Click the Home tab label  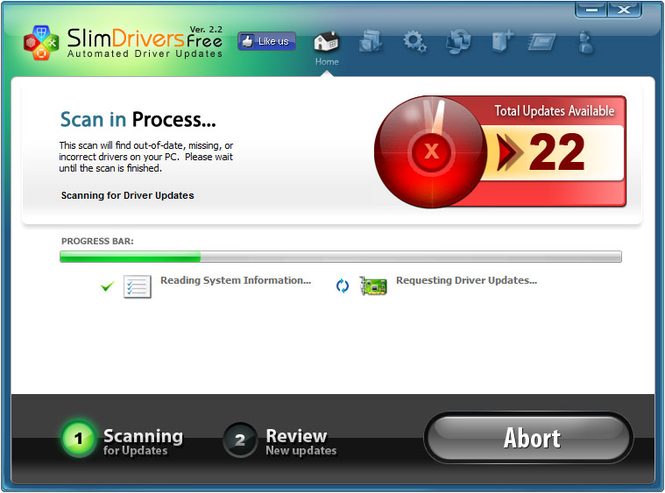[x=327, y=62]
